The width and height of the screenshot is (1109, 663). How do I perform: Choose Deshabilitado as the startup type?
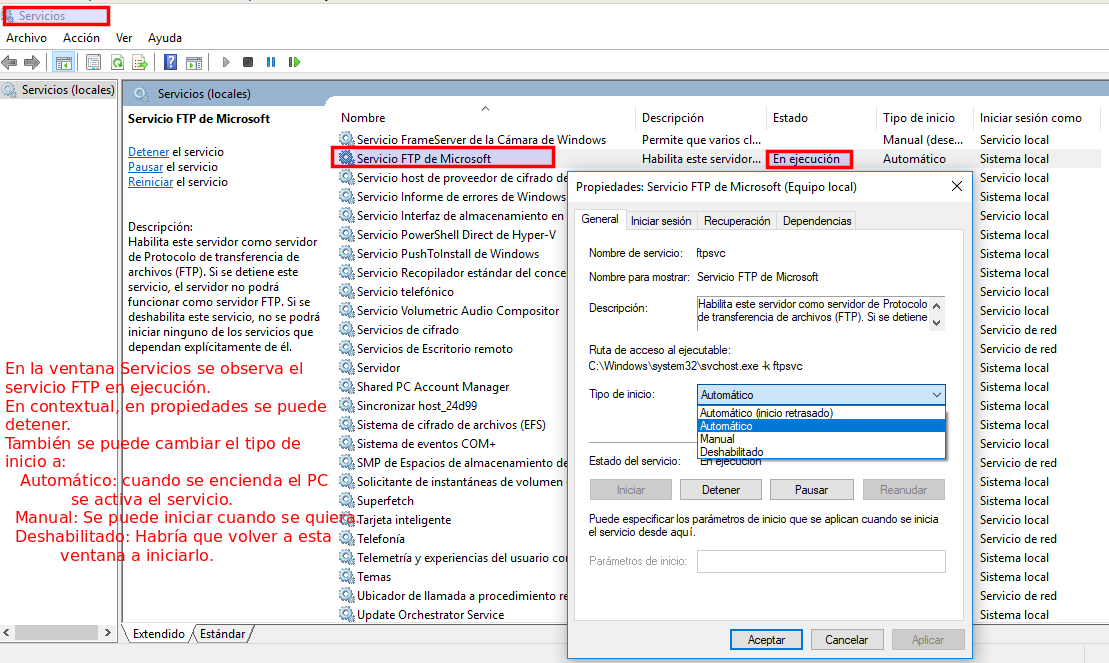tap(820, 451)
